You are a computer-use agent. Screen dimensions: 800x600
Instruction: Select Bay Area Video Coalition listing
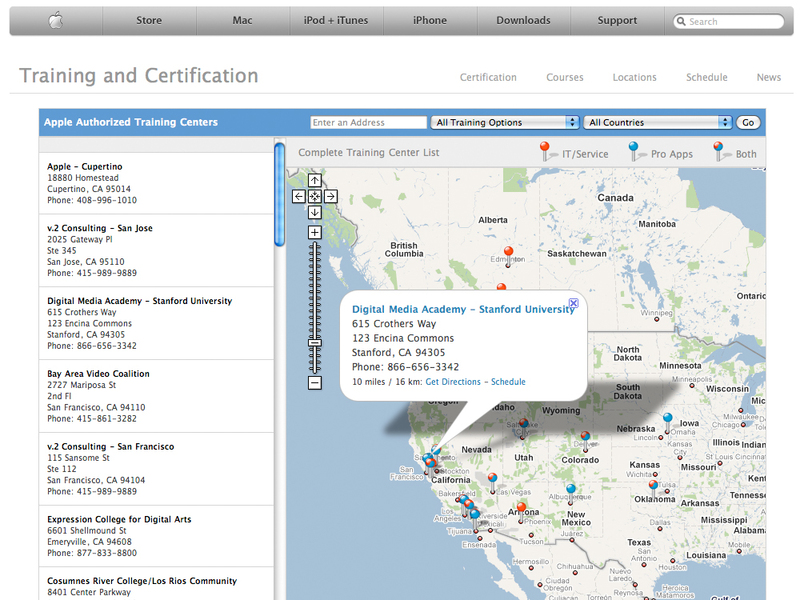pos(156,396)
